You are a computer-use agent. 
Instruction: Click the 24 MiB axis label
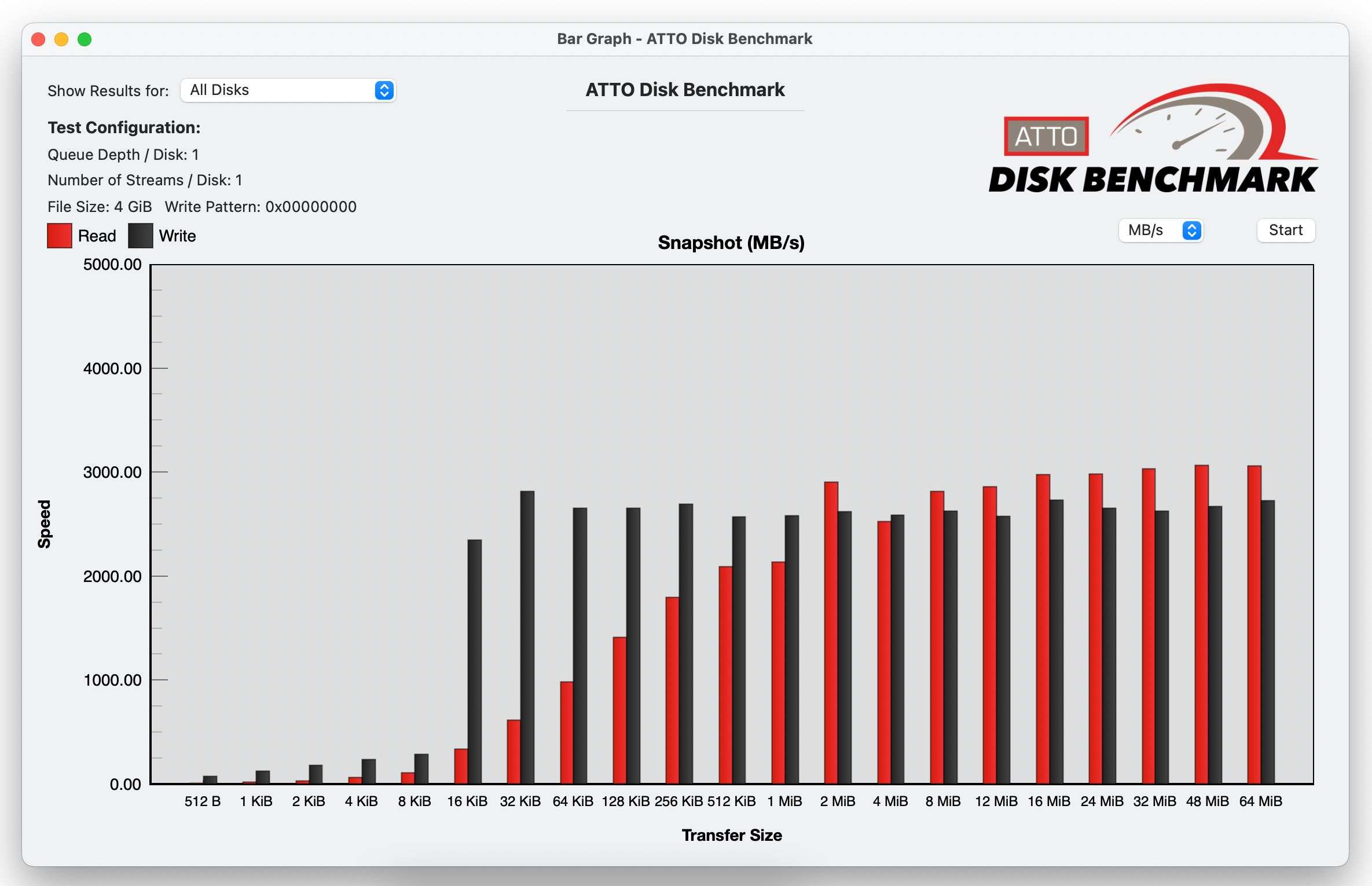[x=1102, y=801]
